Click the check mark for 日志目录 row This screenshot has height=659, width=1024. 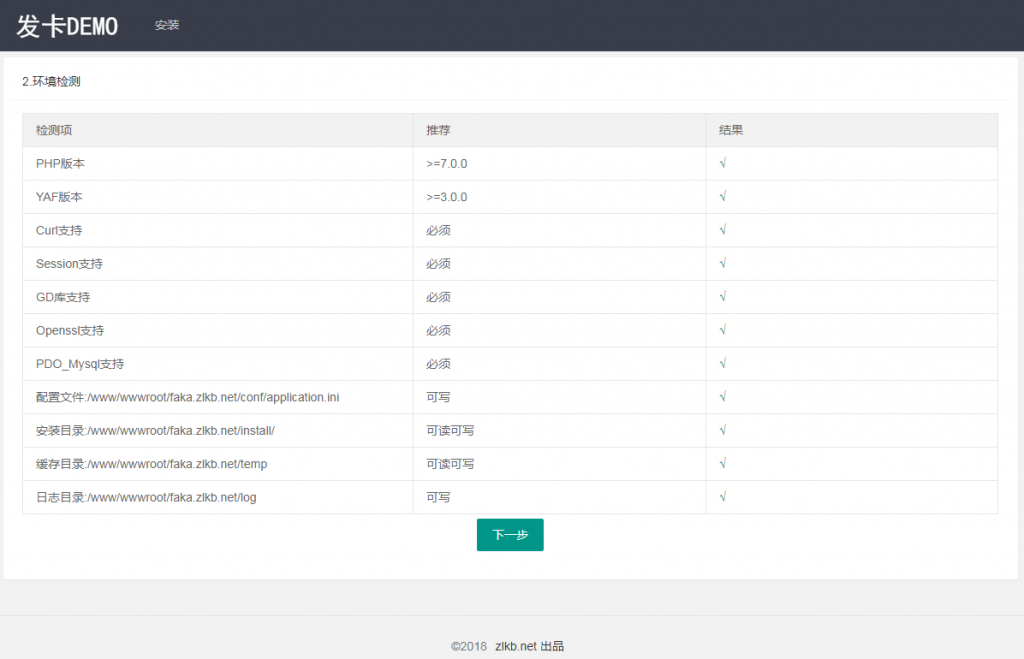tap(723, 496)
